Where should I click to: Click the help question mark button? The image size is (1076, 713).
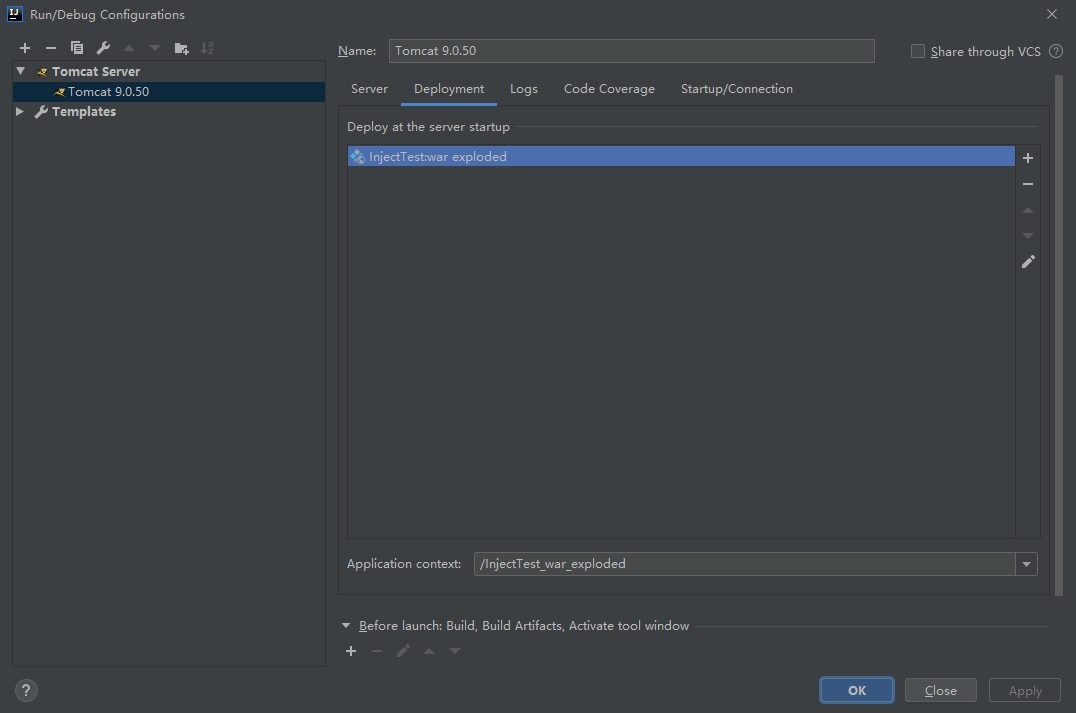pyautogui.click(x=27, y=690)
